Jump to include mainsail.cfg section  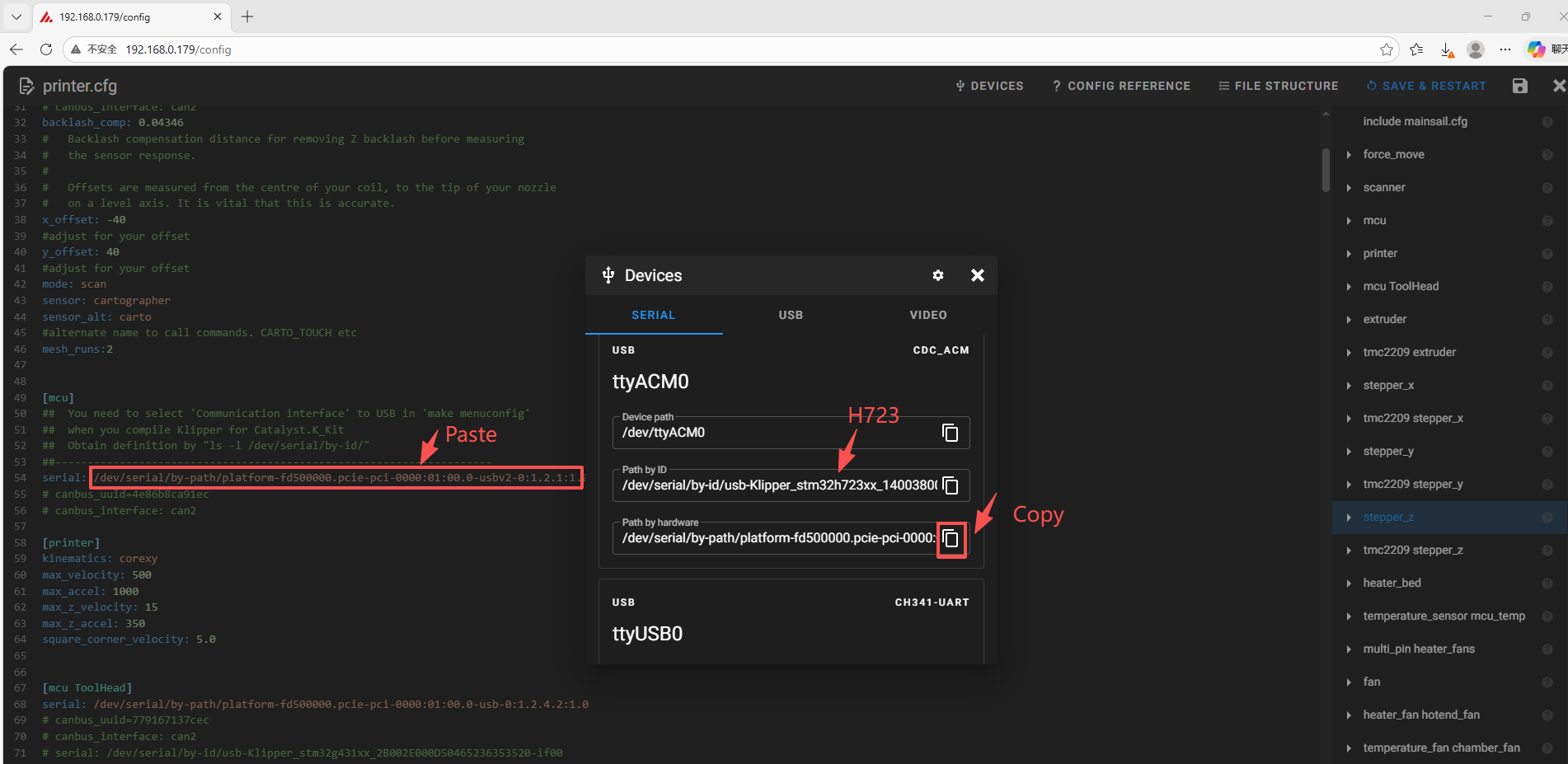[1415, 121]
